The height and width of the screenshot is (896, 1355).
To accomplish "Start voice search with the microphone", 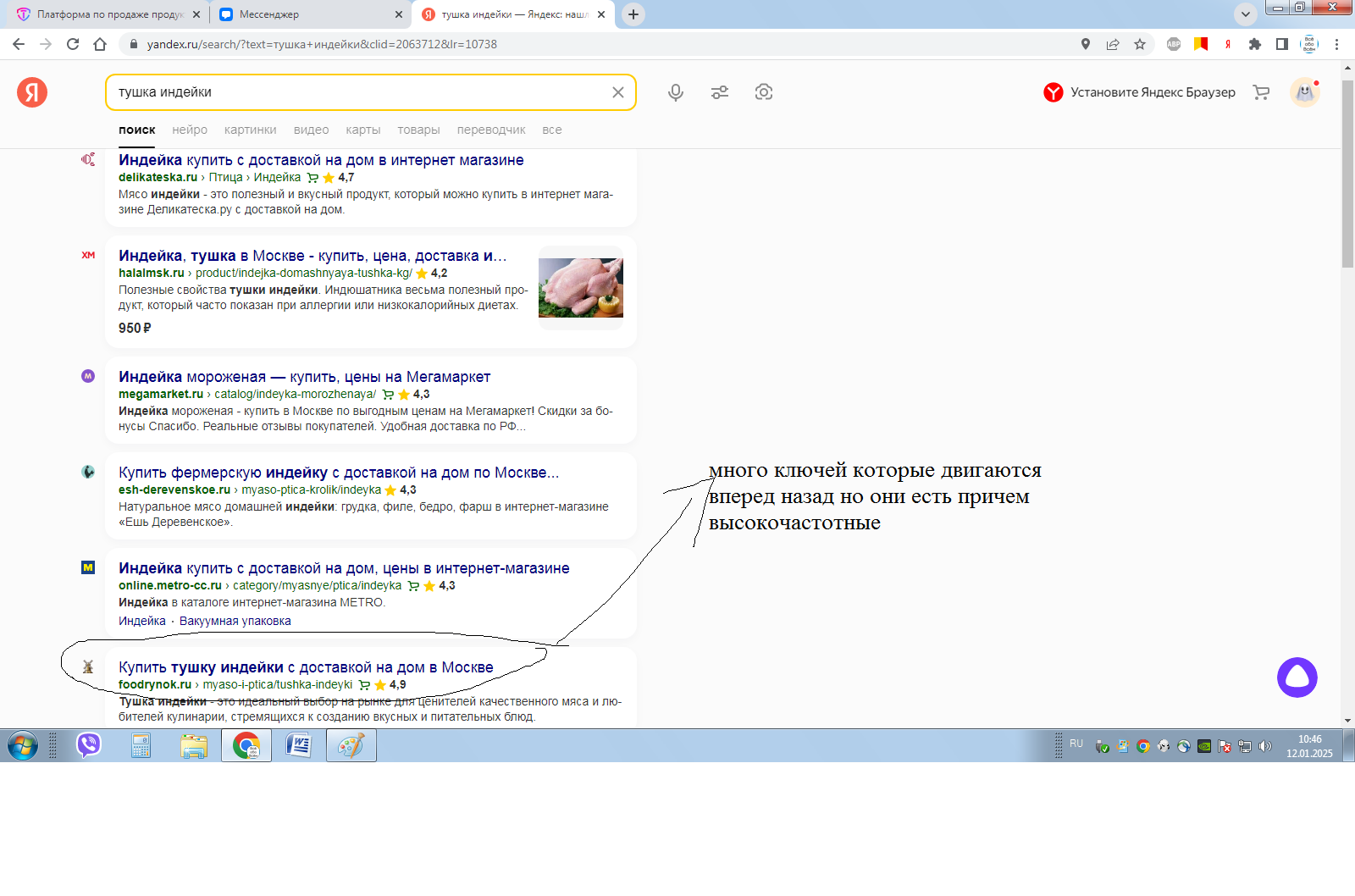I will coord(676,92).
